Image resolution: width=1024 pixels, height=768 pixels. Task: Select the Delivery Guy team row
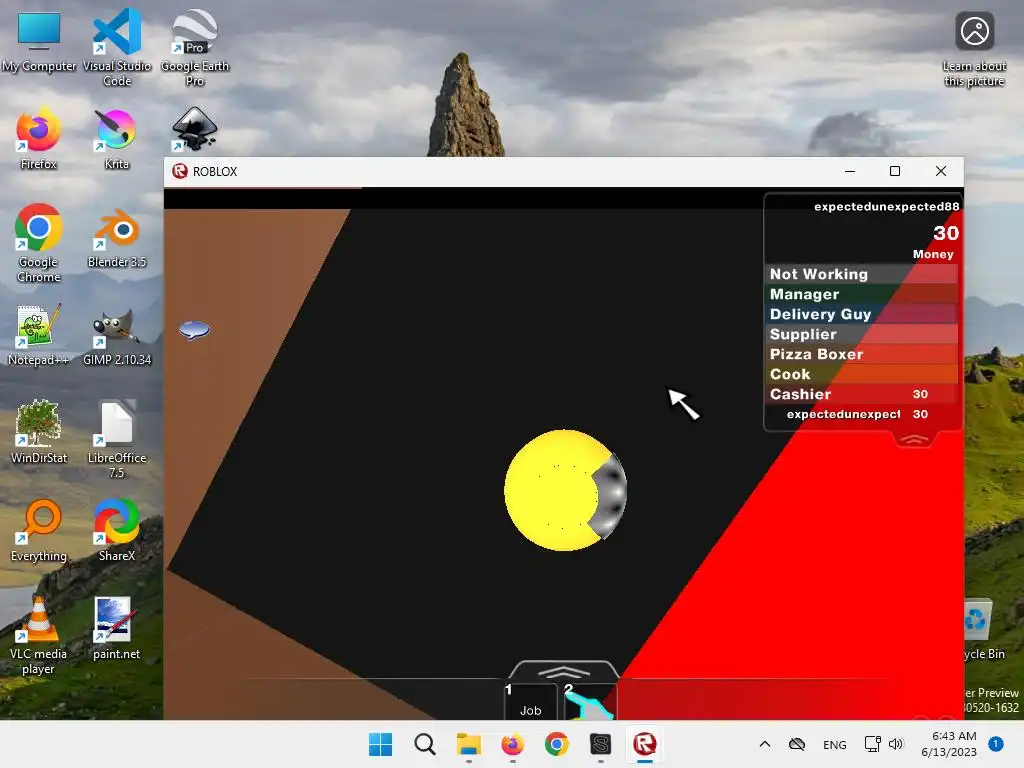pos(862,314)
